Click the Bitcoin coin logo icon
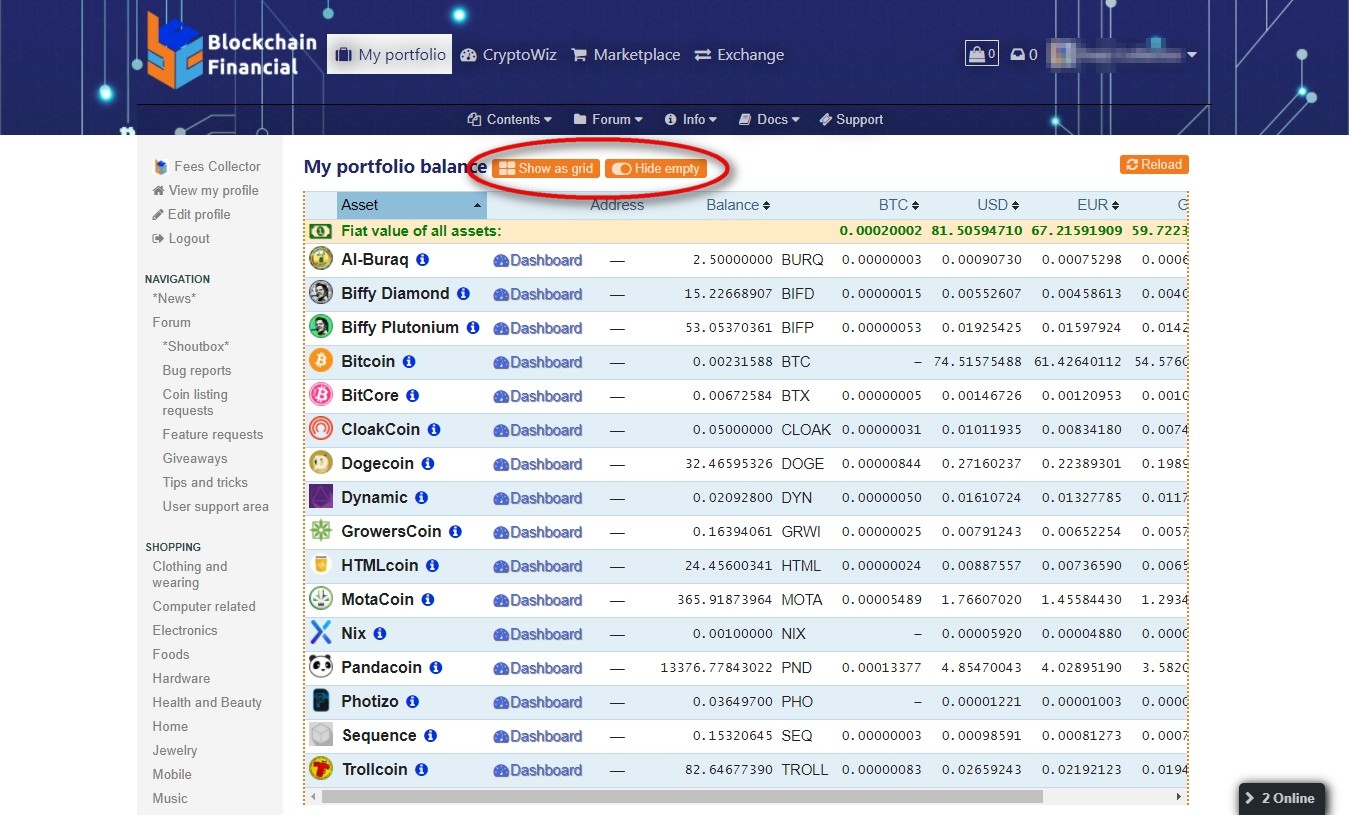Viewport: 1349px width, 815px height. click(321, 361)
